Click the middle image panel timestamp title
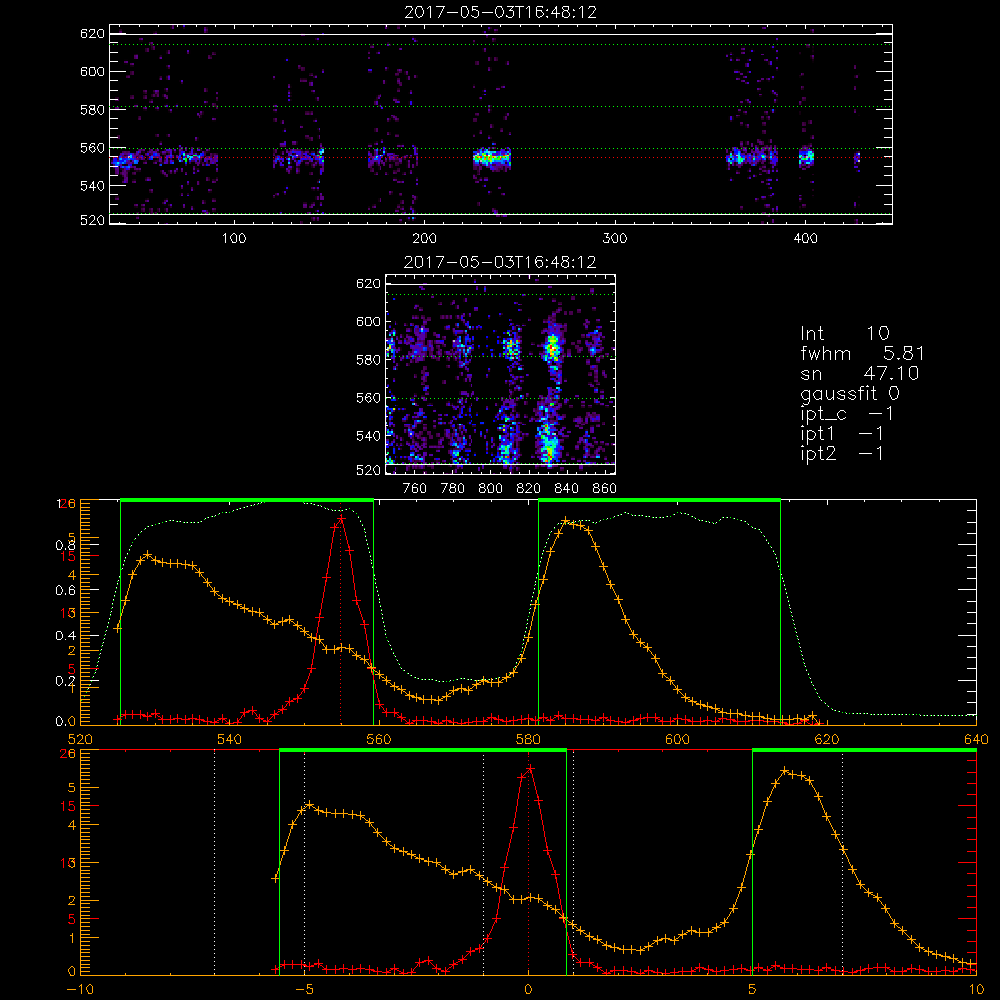 500,262
